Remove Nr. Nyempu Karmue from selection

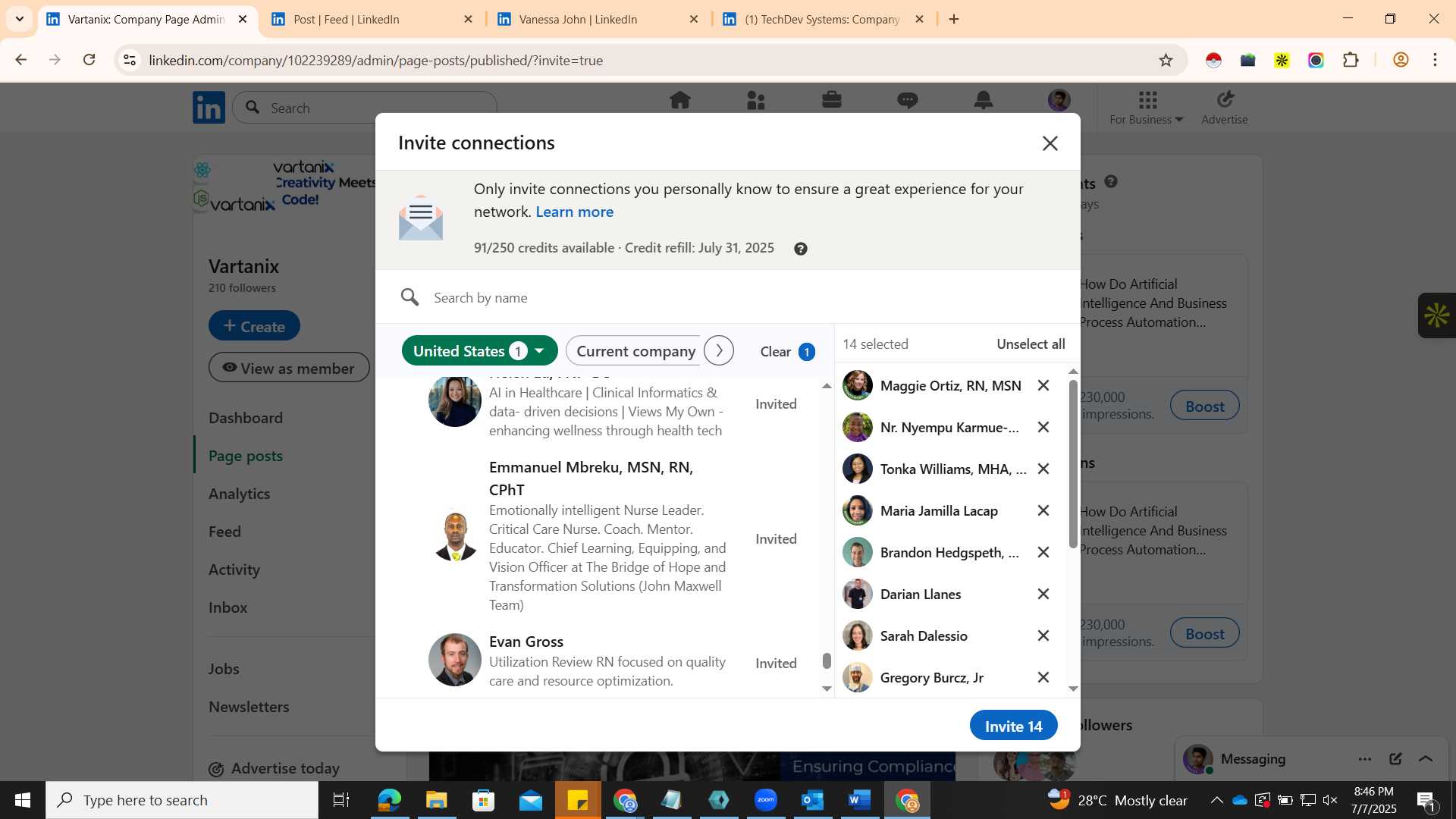coord(1043,428)
